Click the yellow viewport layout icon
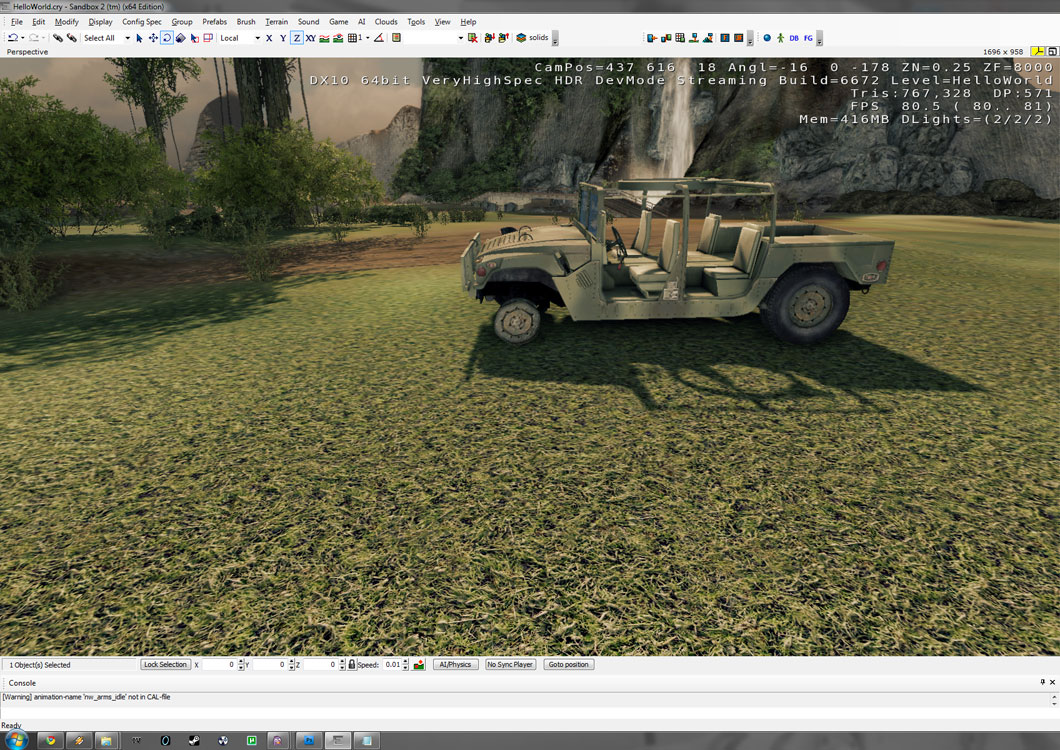The image size is (1060, 750). point(1037,51)
